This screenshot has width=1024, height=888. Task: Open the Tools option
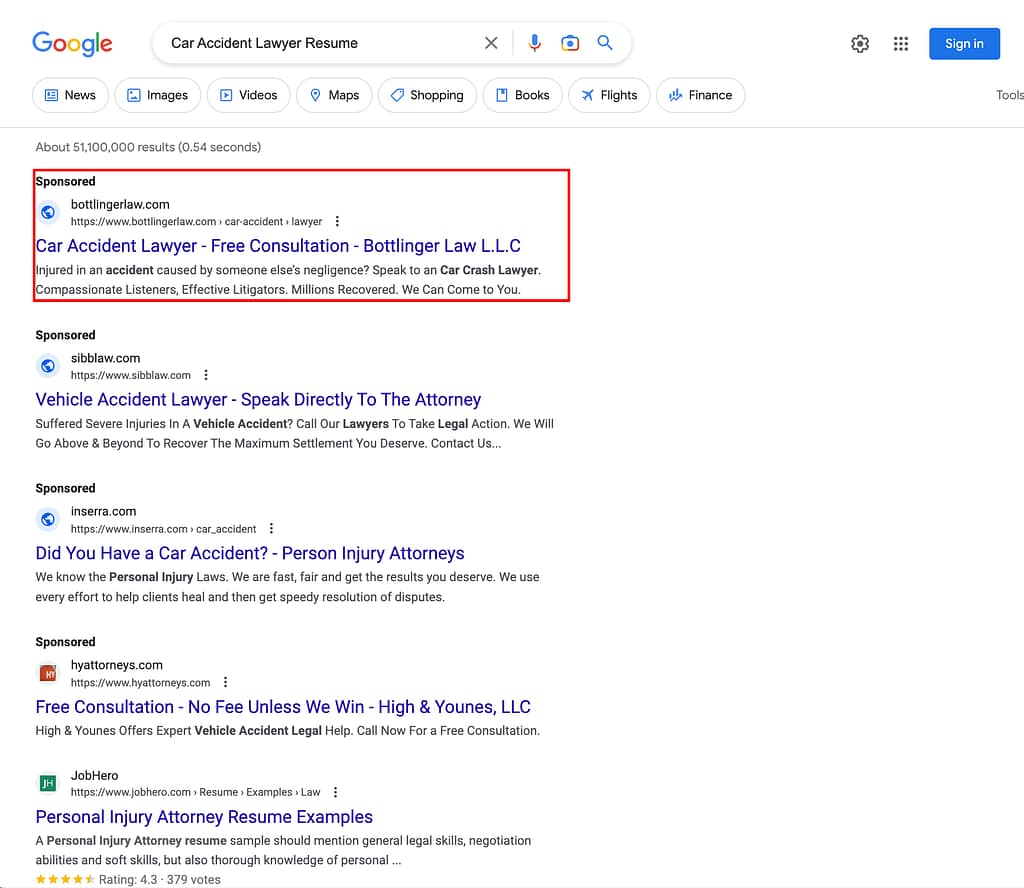(x=1009, y=95)
